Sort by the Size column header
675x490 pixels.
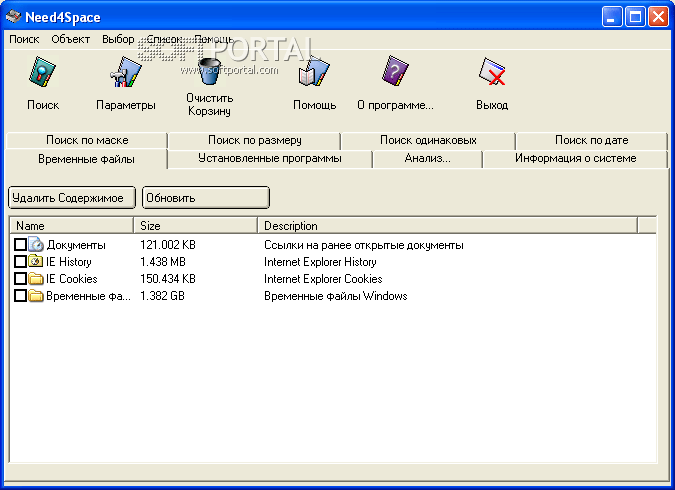(x=195, y=226)
